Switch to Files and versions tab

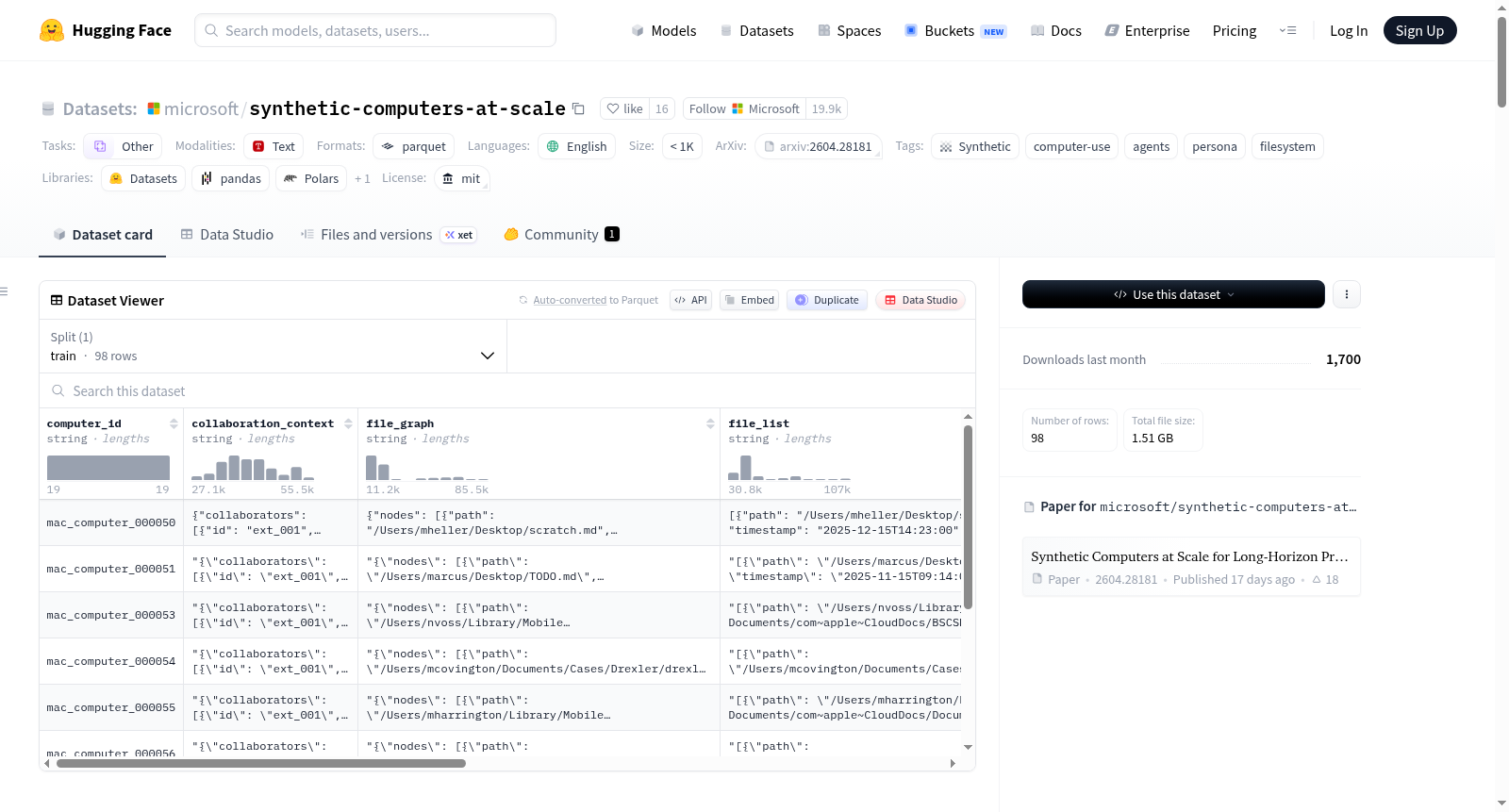[x=389, y=234]
